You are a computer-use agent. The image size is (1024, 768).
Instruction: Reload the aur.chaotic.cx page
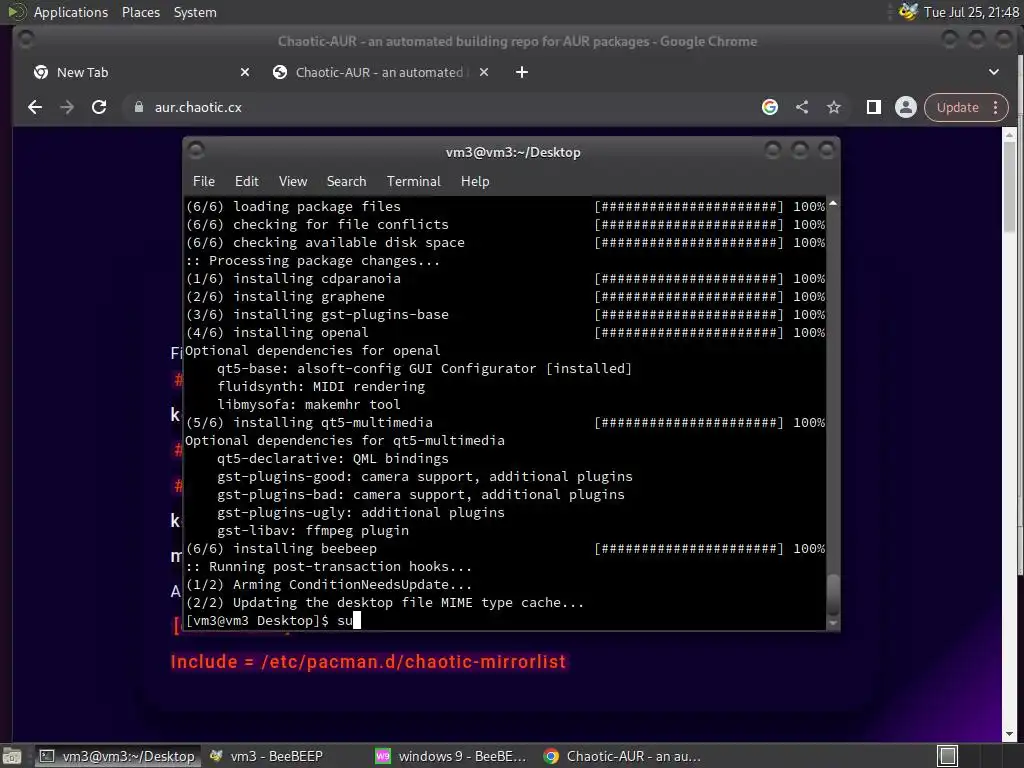click(99, 107)
